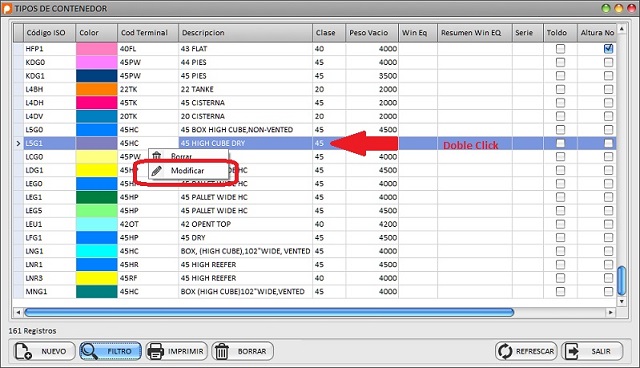The image size is (640, 368).
Task: Click the printer icon on IMPRIMIR
Action: (155, 351)
